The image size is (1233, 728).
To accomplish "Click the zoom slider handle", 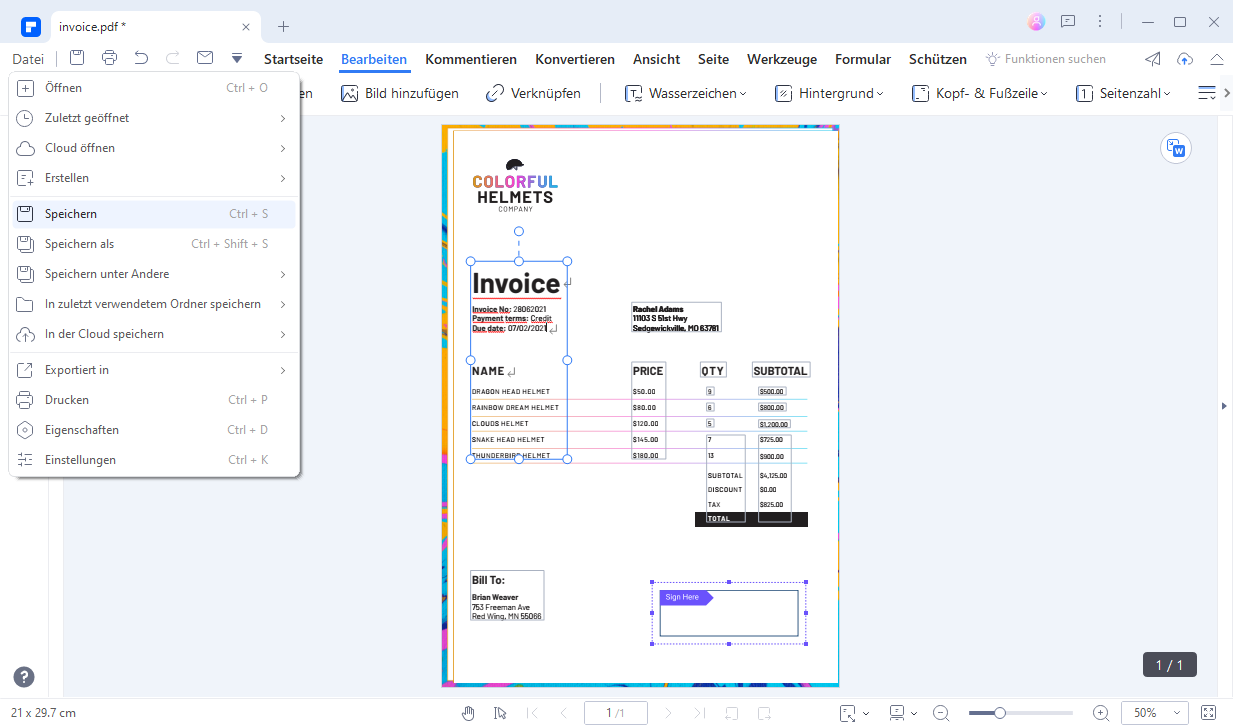I will 999,713.
